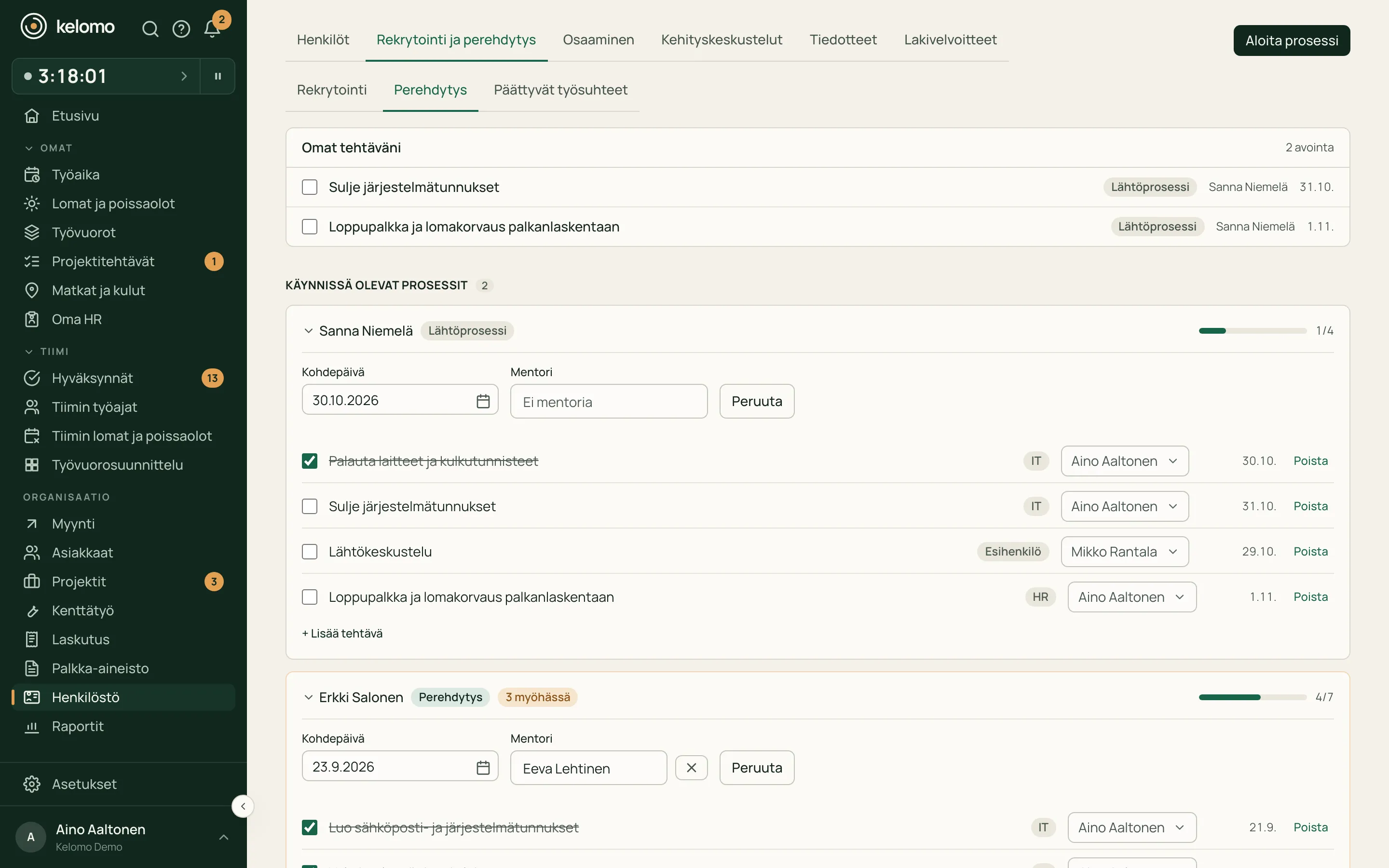Open Päättyvät työsuhteet sub-tab
The image size is (1389, 868).
pyautogui.click(x=560, y=90)
